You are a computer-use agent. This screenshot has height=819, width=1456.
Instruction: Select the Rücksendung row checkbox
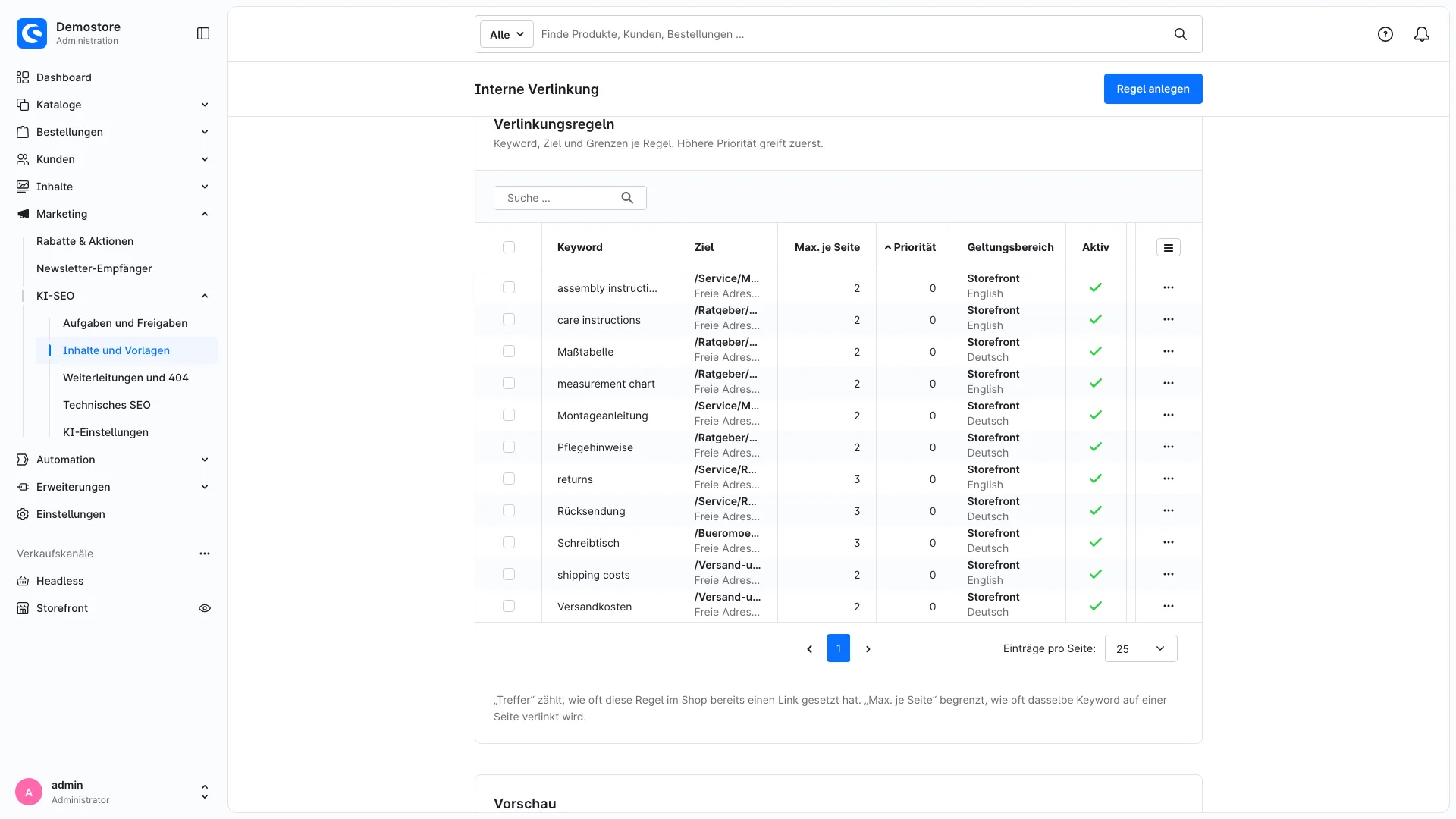[x=509, y=510]
